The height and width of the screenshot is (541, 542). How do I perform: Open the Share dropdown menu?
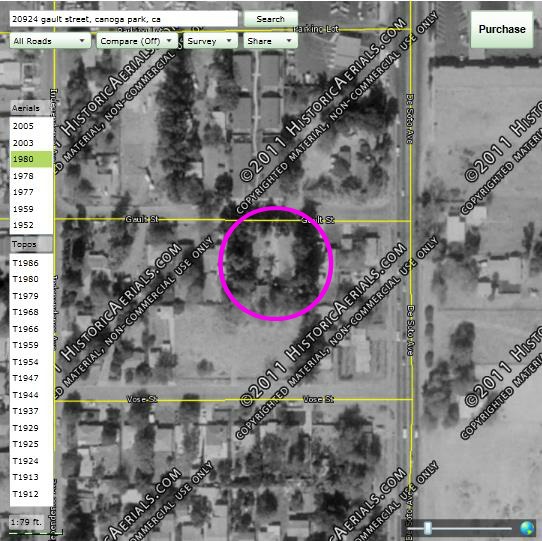(270, 41)
